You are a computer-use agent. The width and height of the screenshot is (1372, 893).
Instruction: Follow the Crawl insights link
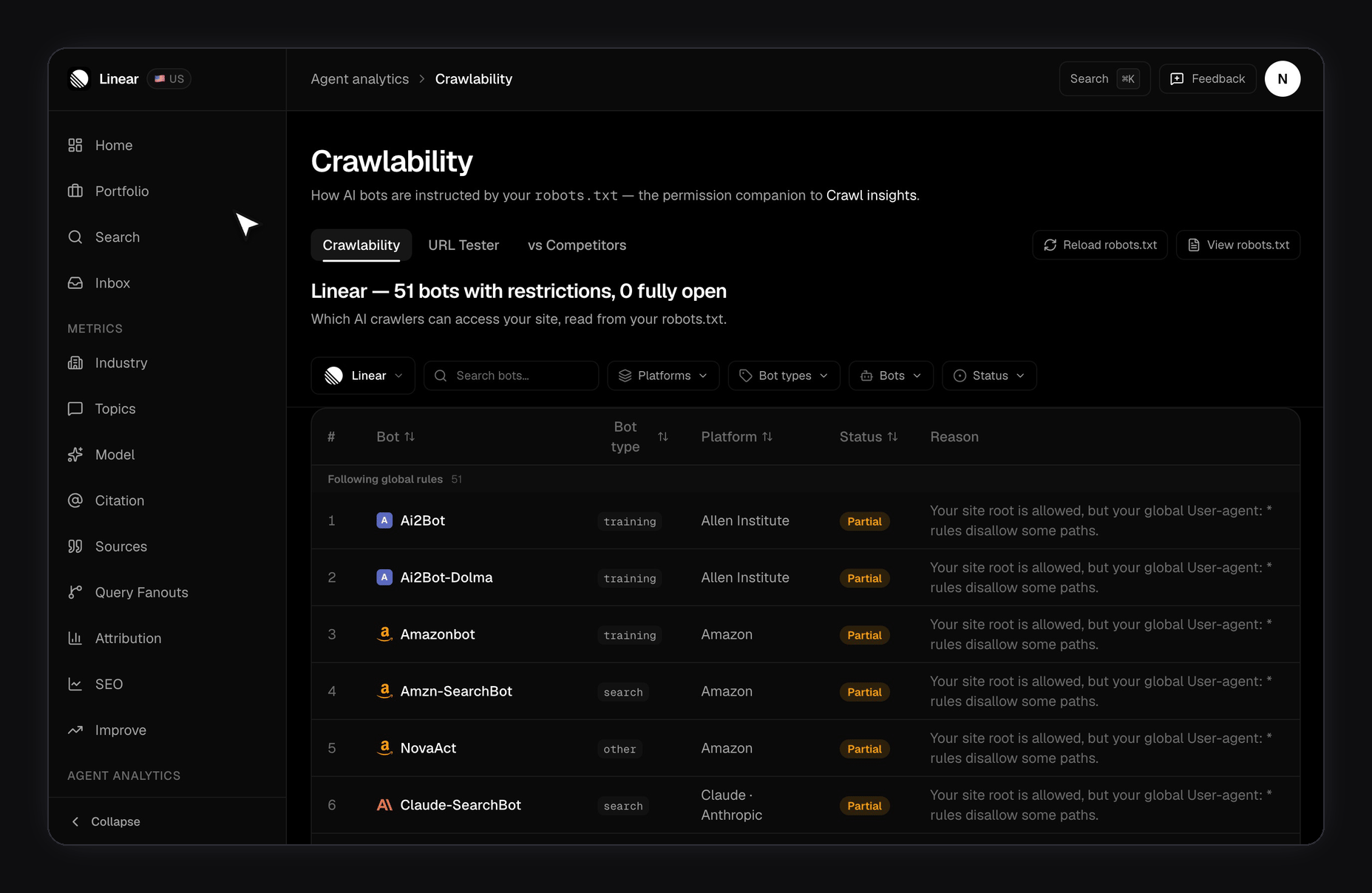tap(871, 195)
